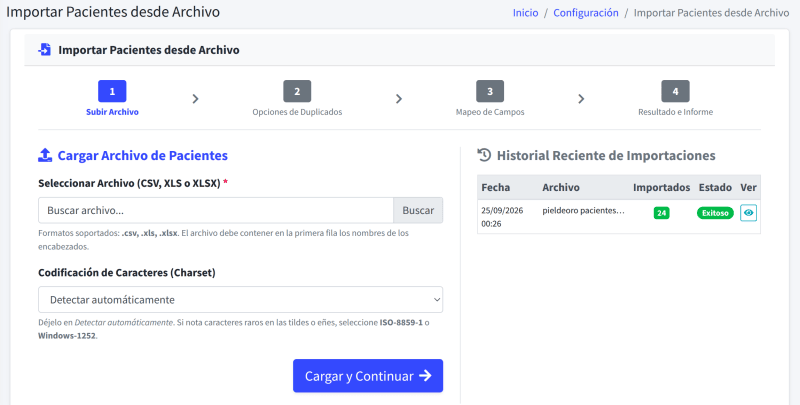
Task: View the pieldeoro import via eye icon
Action: [x=748, y=213]
